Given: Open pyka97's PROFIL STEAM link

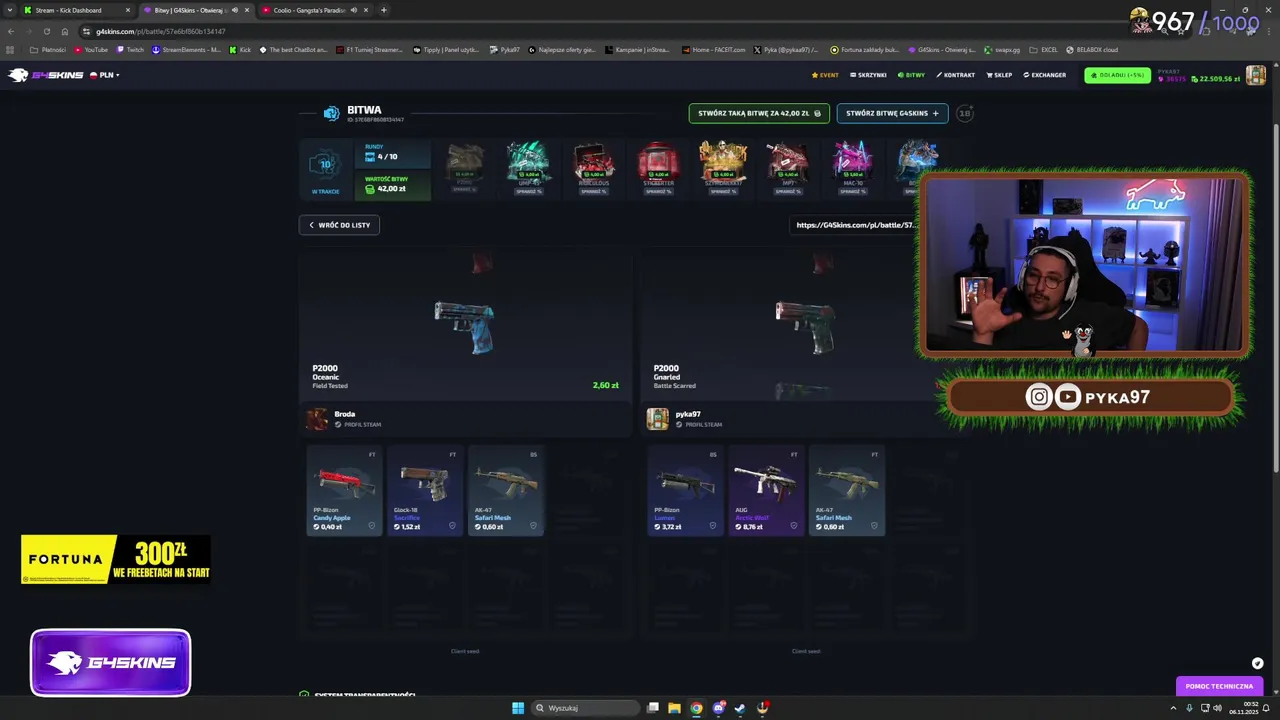Looking at the screenshot, I should coord(699,424).
